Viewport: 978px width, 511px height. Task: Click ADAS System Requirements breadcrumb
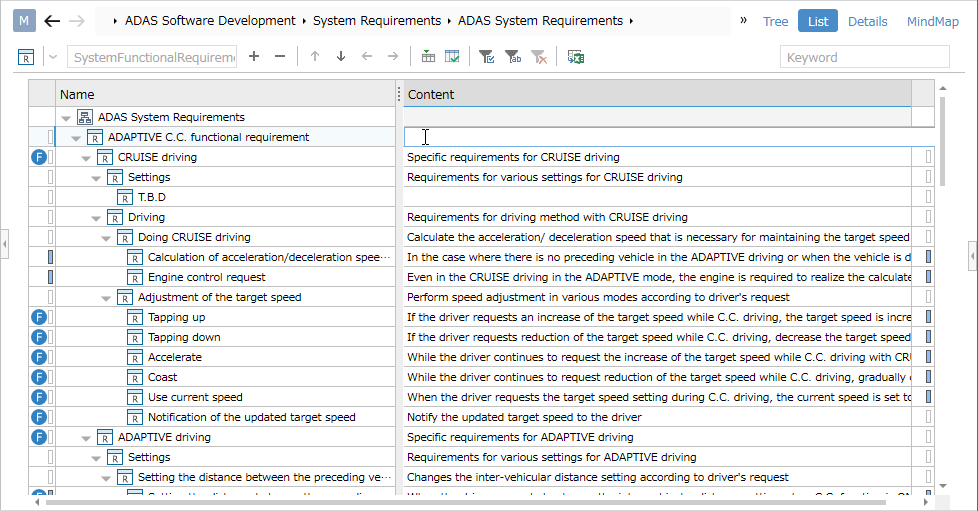coord(540,21)
